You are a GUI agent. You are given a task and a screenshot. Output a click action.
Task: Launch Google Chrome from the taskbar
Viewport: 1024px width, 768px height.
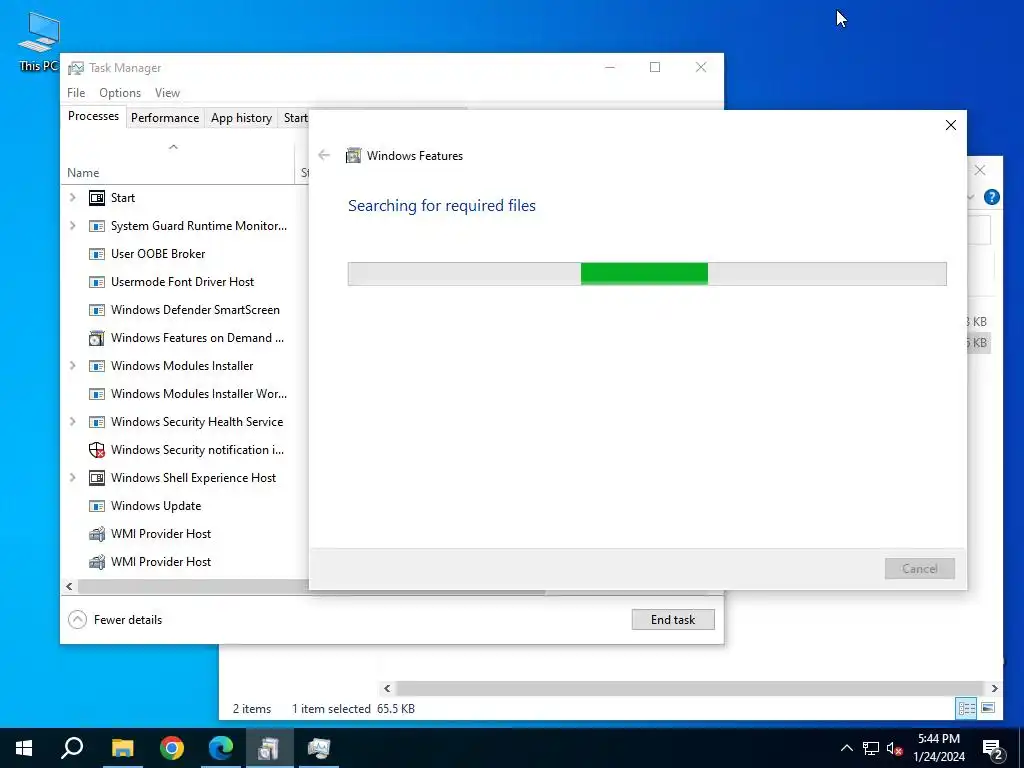pos(172,748)
